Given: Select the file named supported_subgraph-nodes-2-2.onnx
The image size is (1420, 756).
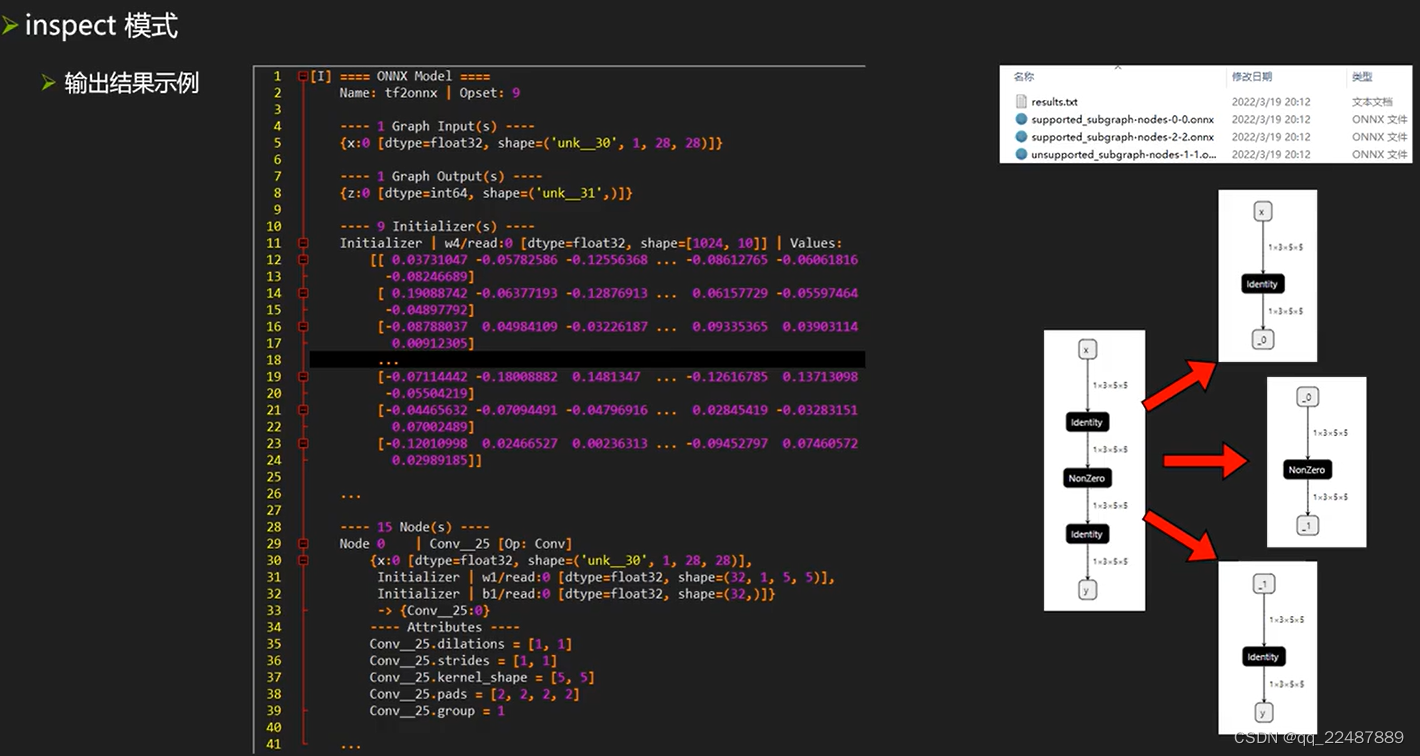Looking at the screenshot, I should click(1122, 137).
